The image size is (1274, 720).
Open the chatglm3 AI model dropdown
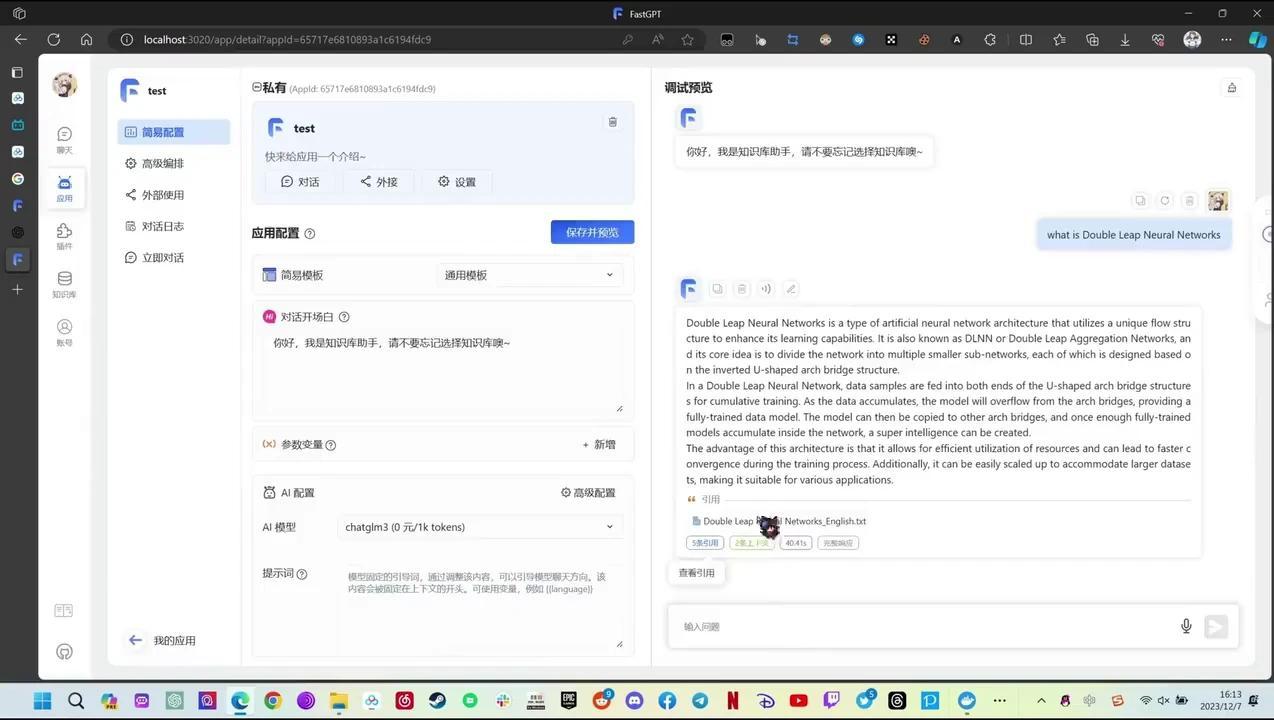click(478, 527)
